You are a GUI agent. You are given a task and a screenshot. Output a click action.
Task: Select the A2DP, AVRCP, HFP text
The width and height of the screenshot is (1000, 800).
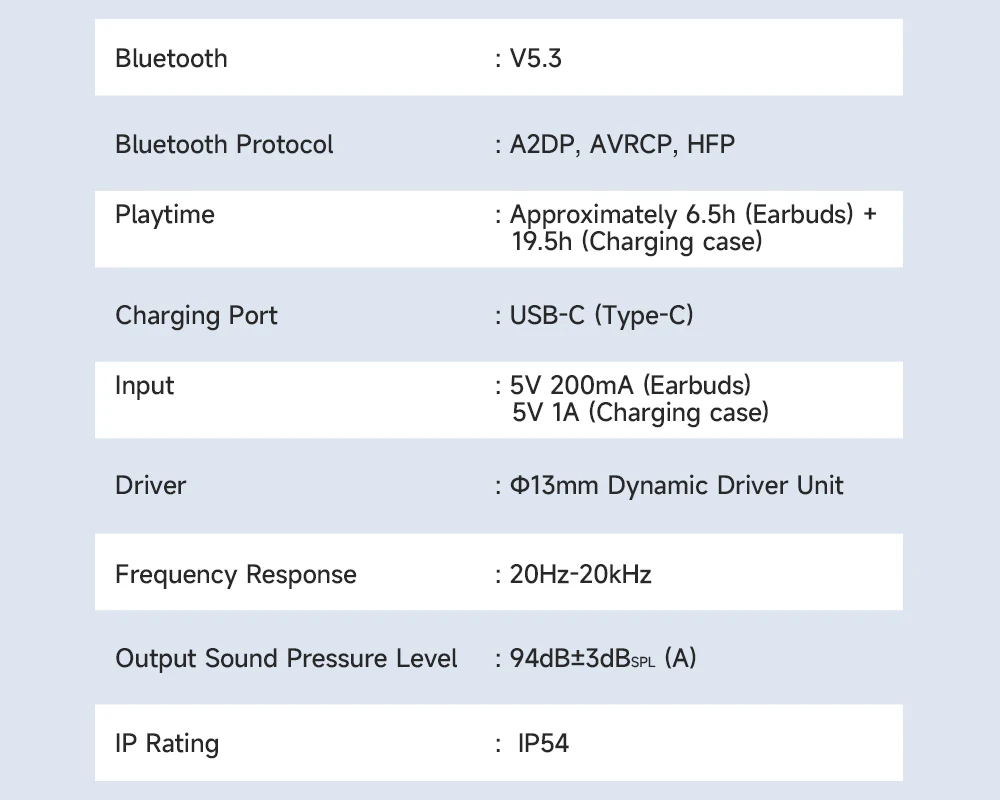[x=622, y=145]
